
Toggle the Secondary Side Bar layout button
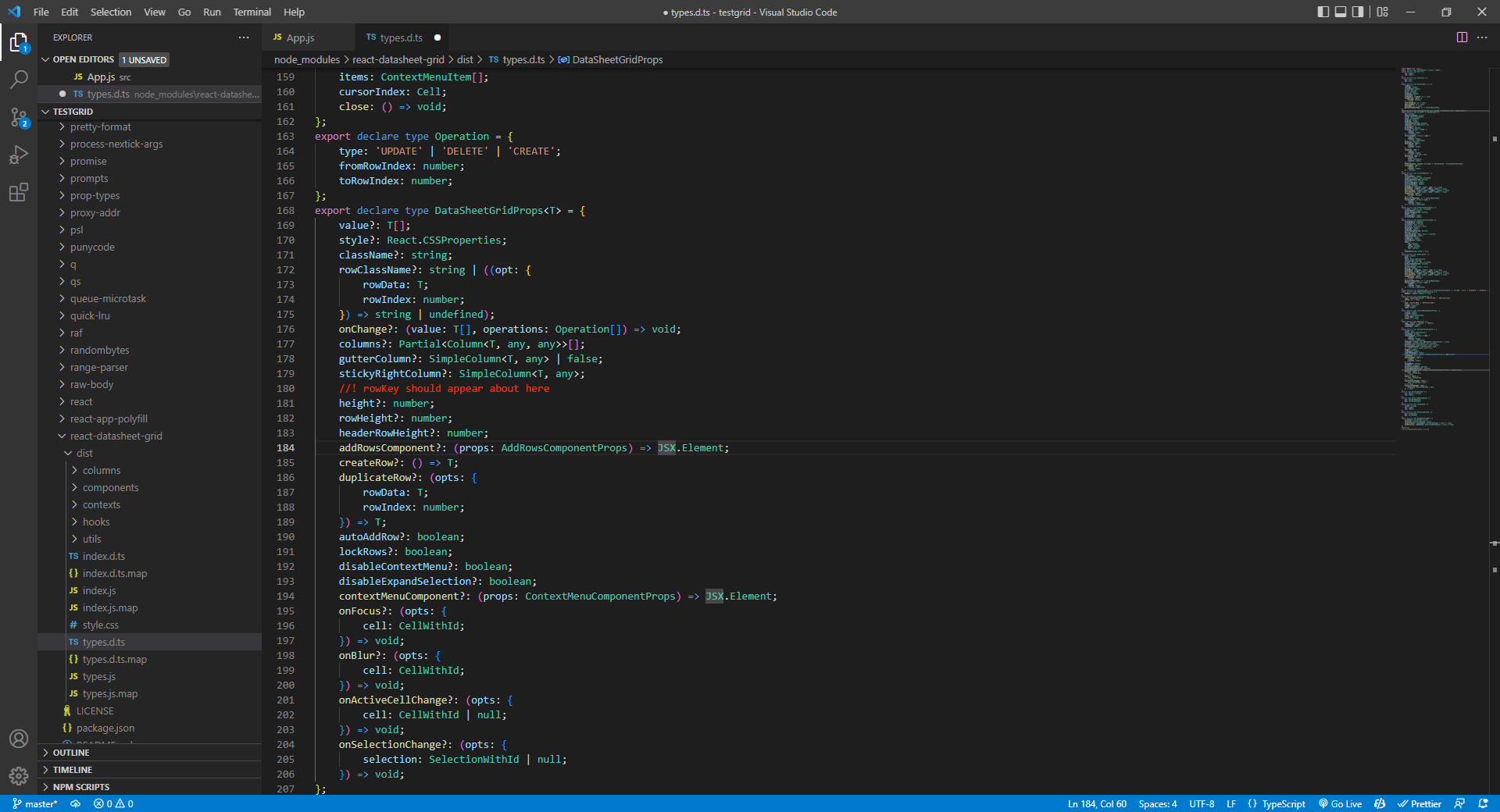click(1358, 12)
